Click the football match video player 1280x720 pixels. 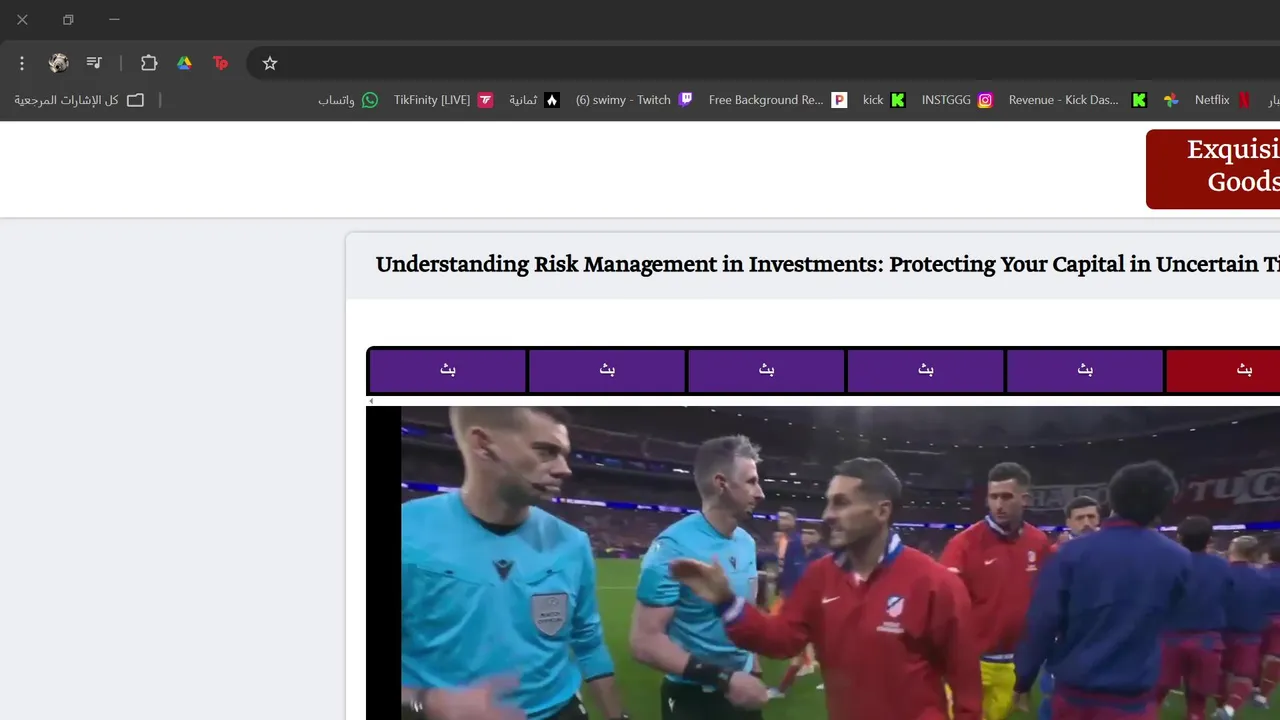823,562
